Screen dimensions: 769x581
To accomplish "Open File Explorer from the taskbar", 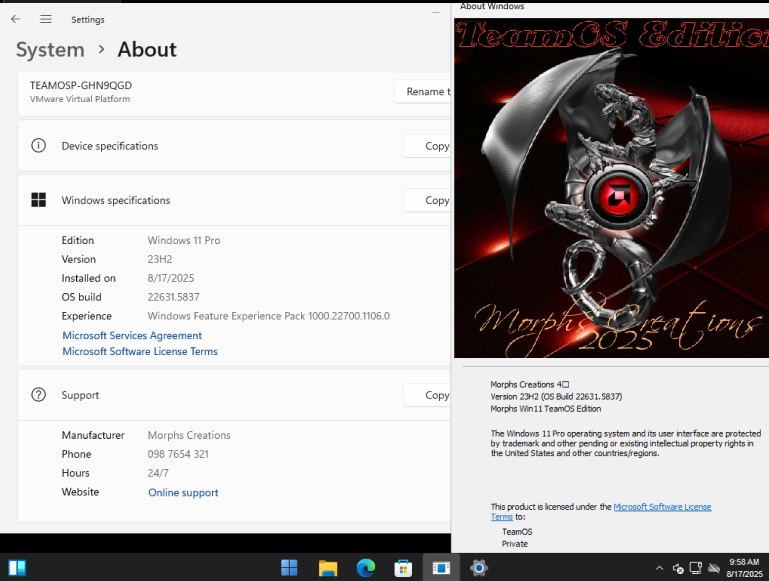I will tap(328, 568).
